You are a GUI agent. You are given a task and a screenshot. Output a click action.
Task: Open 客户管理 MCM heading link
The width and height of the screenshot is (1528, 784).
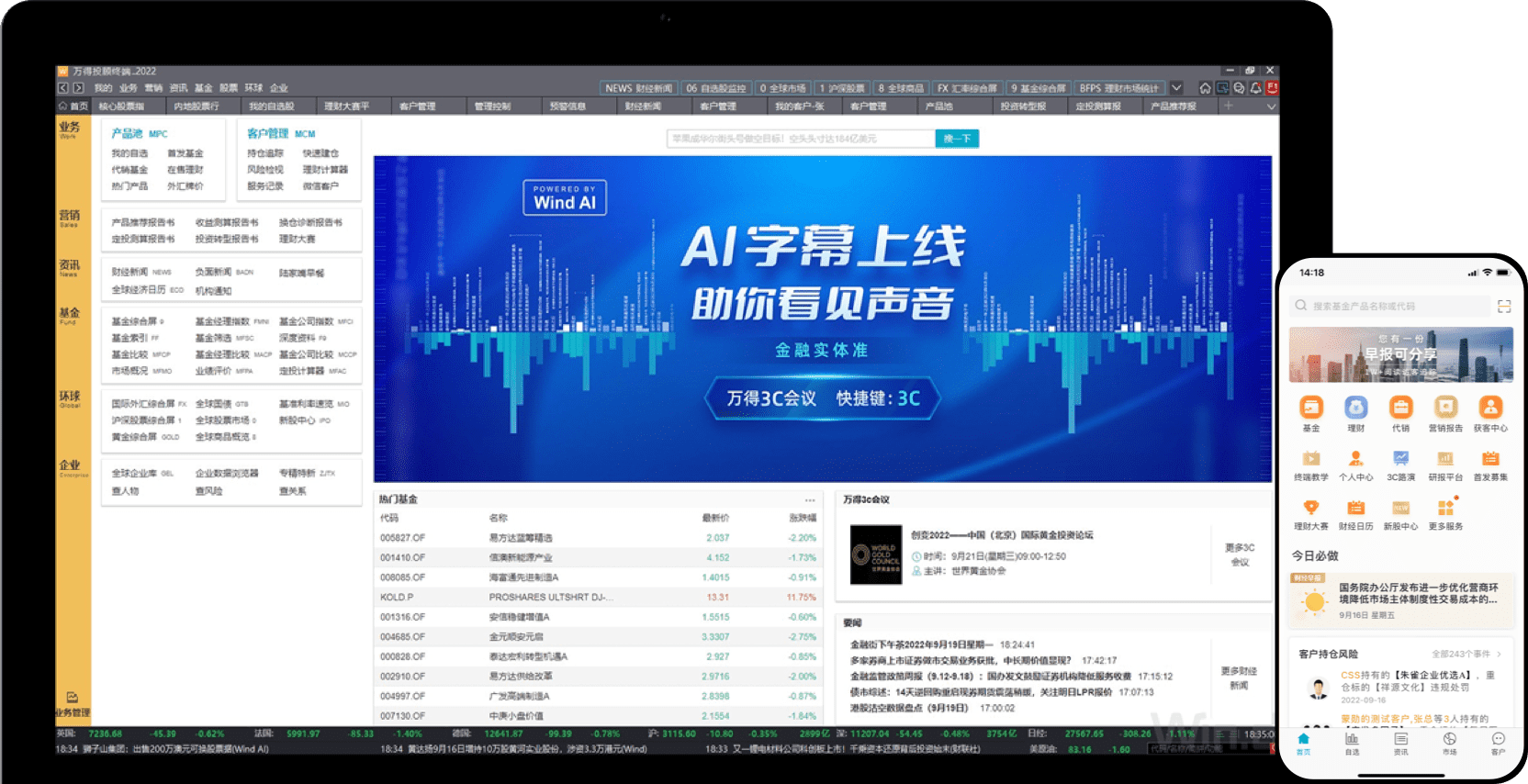[x=281, y=134]
